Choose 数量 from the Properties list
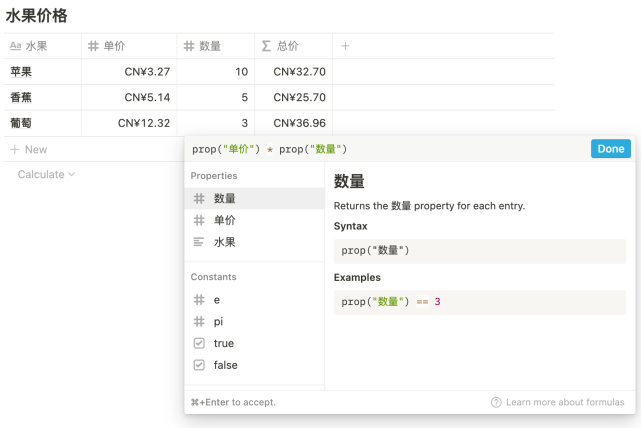Screen dimensions: 641x428 (226, 198)
